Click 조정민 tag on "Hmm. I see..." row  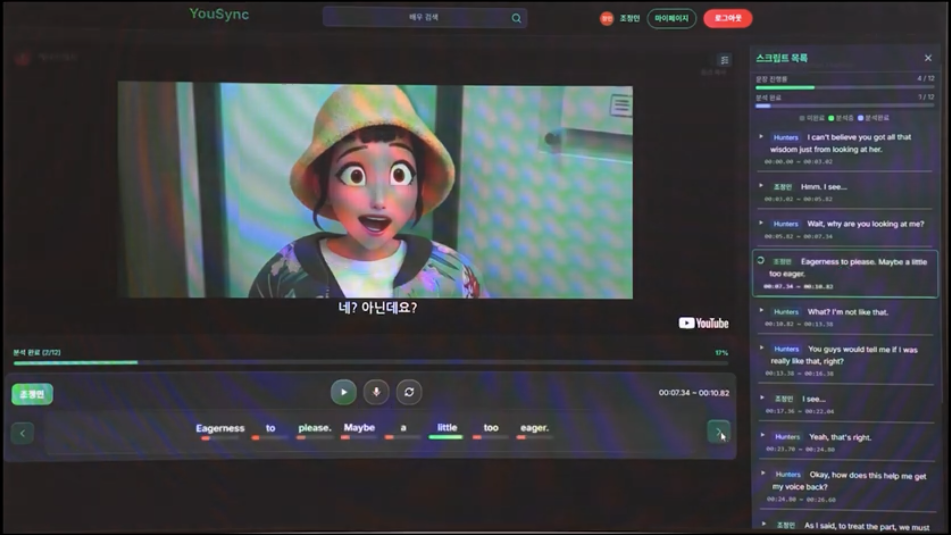pyautogui.click(x=782, y=187)
